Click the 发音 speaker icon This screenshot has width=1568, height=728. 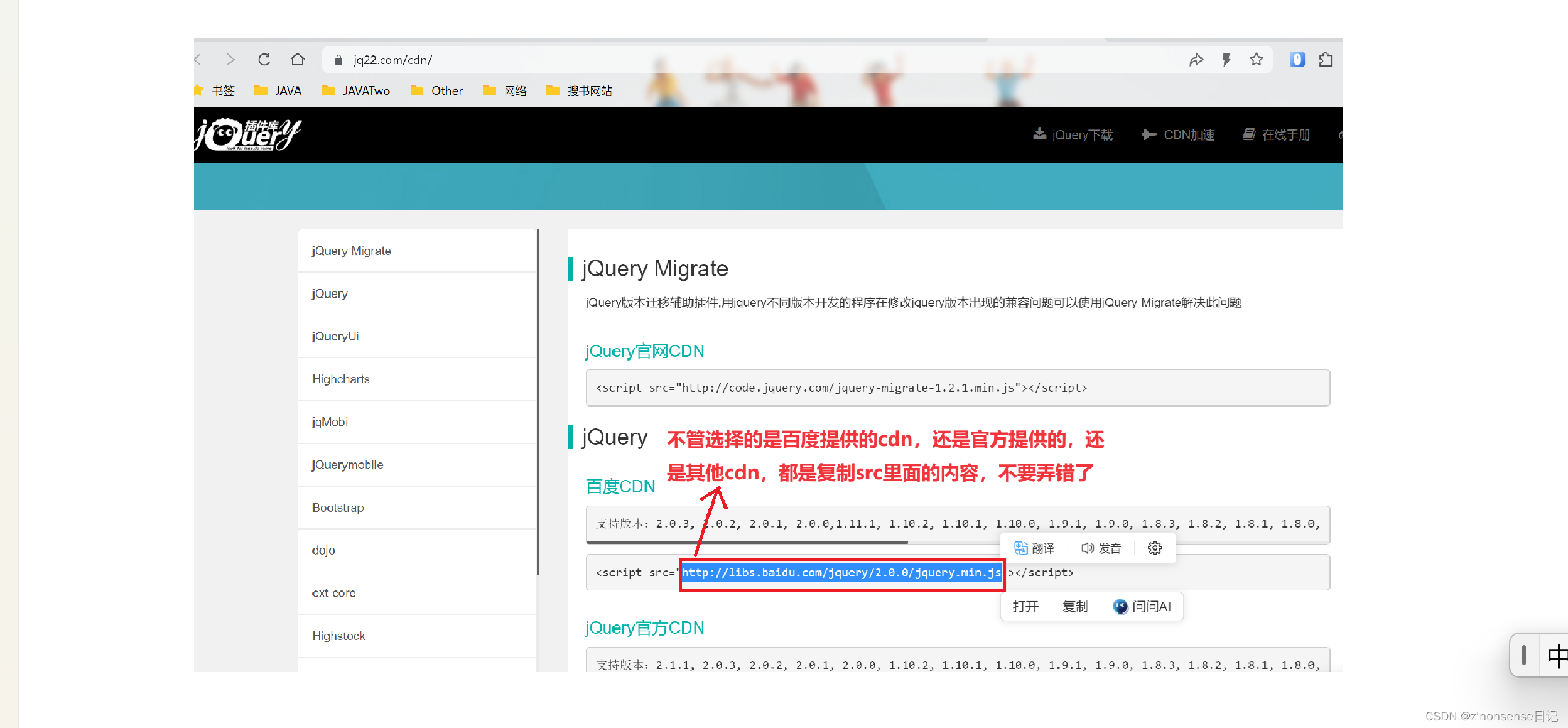pyautogui.click(x=1088, y=548)
